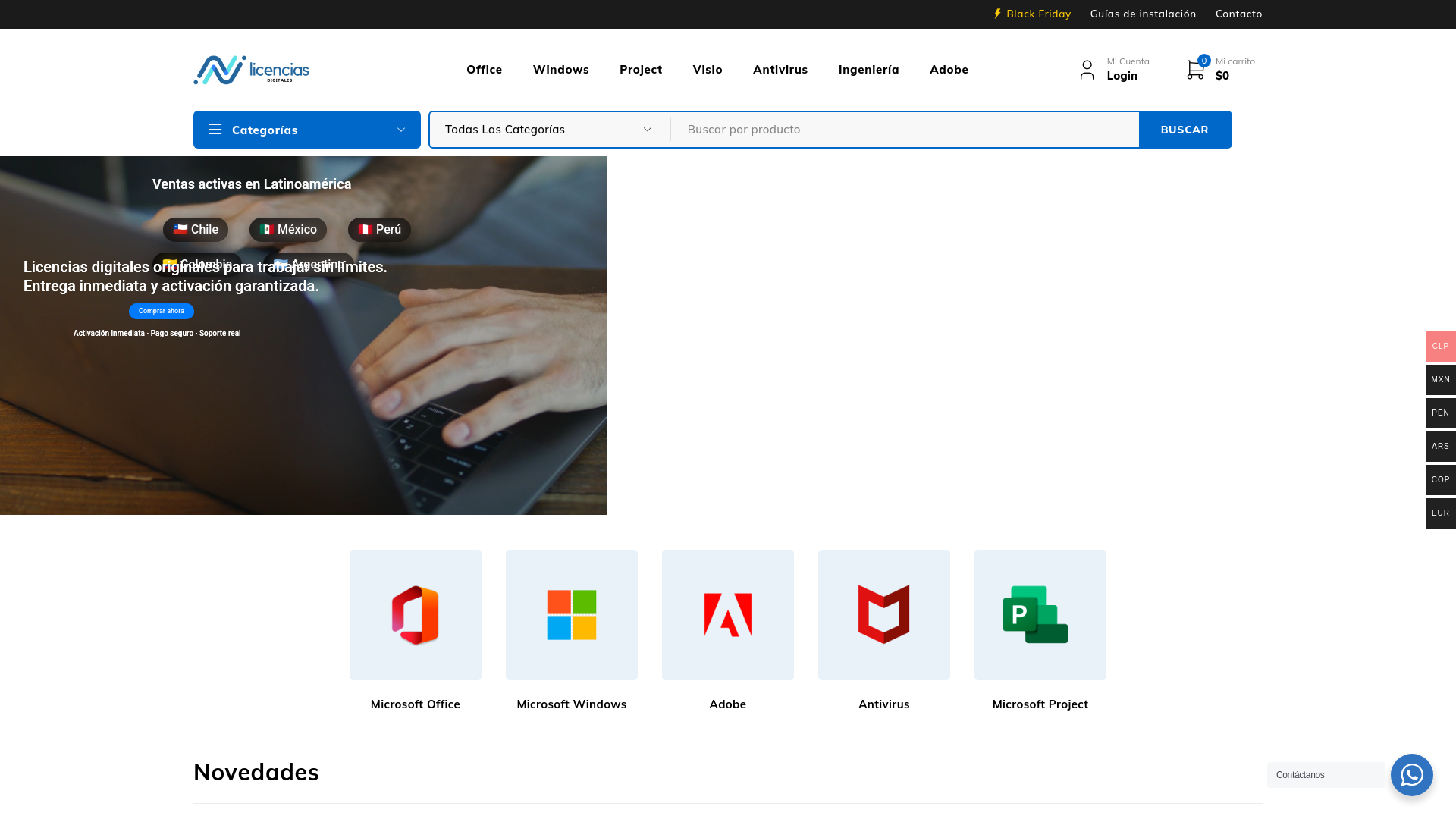
Task: Click Login under Mi Cuenta
Action: [x=1122, y=76]
